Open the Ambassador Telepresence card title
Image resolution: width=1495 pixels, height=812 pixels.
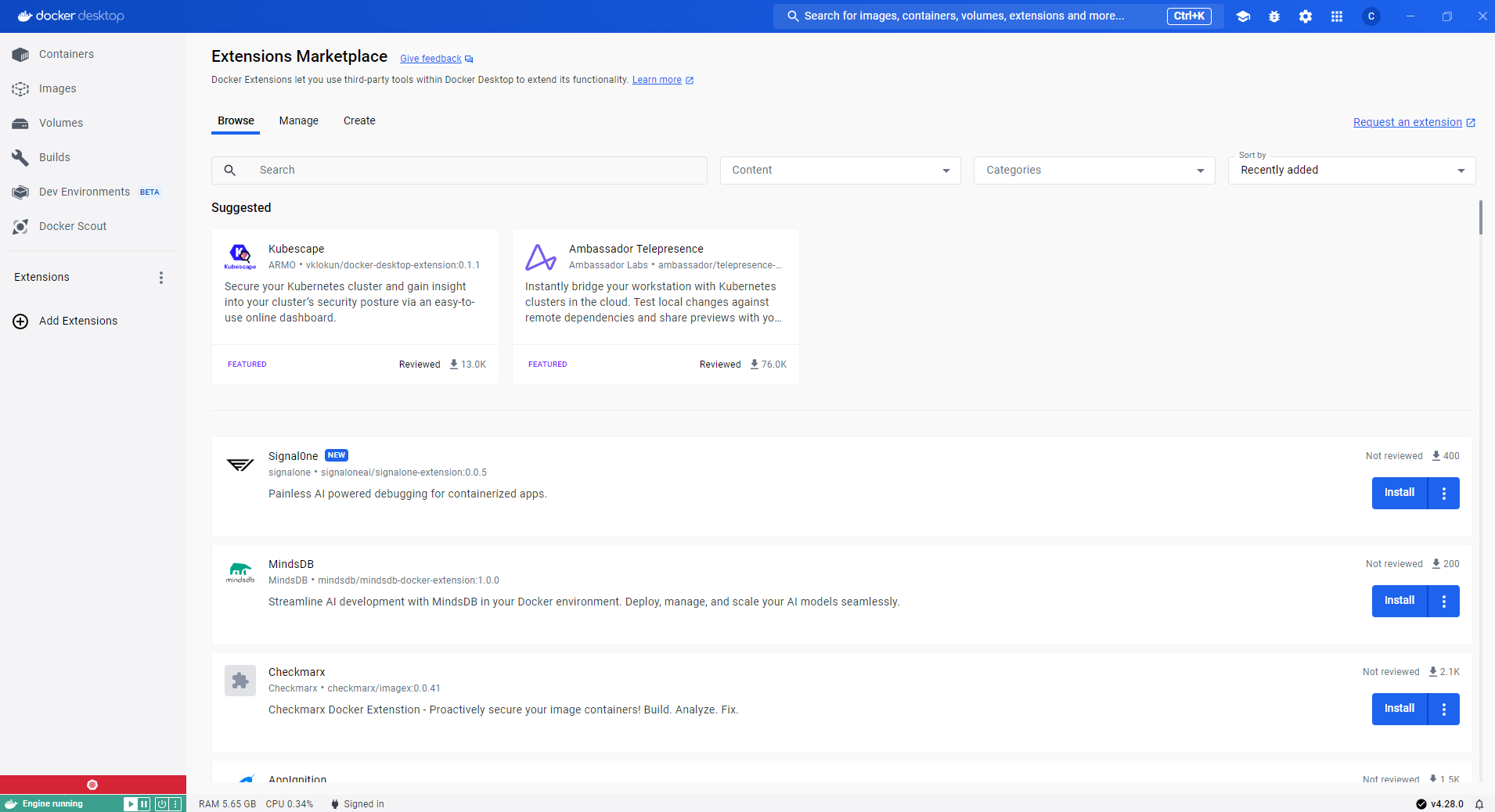(x=636, y=249)
